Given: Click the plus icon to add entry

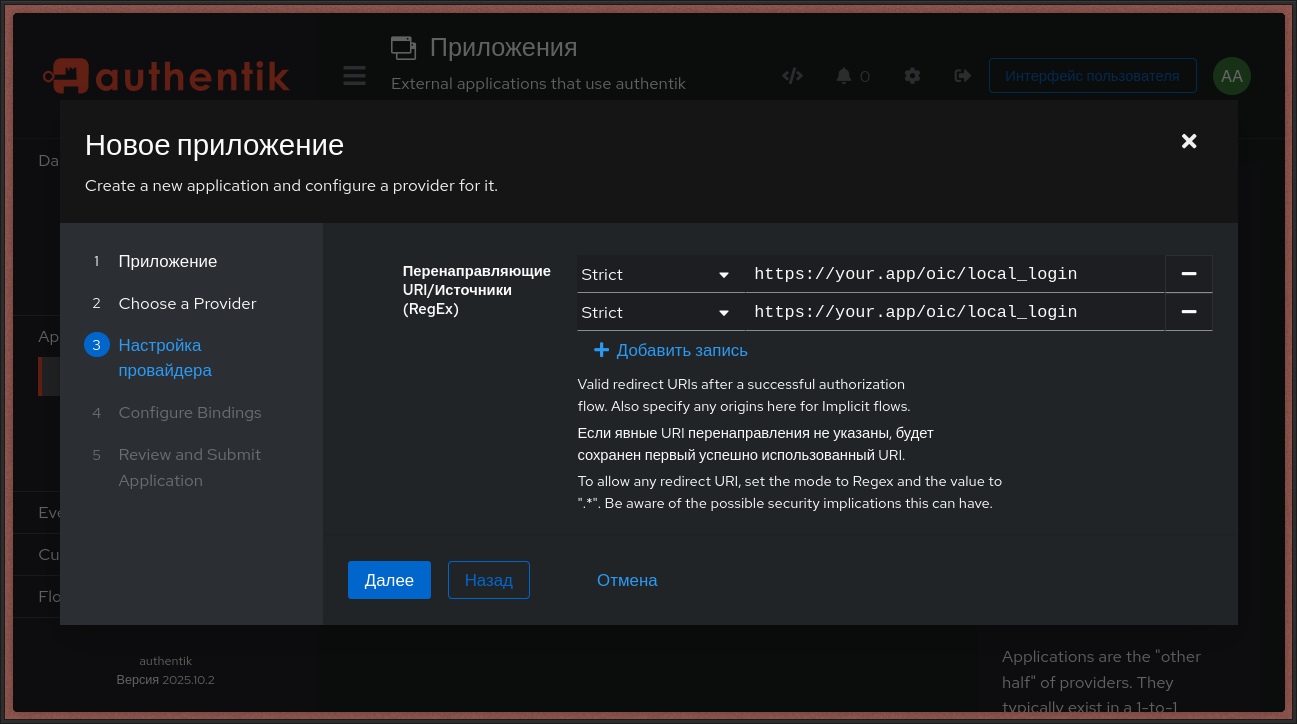Looking at the screenshot, I should click(x=601, y=350).
